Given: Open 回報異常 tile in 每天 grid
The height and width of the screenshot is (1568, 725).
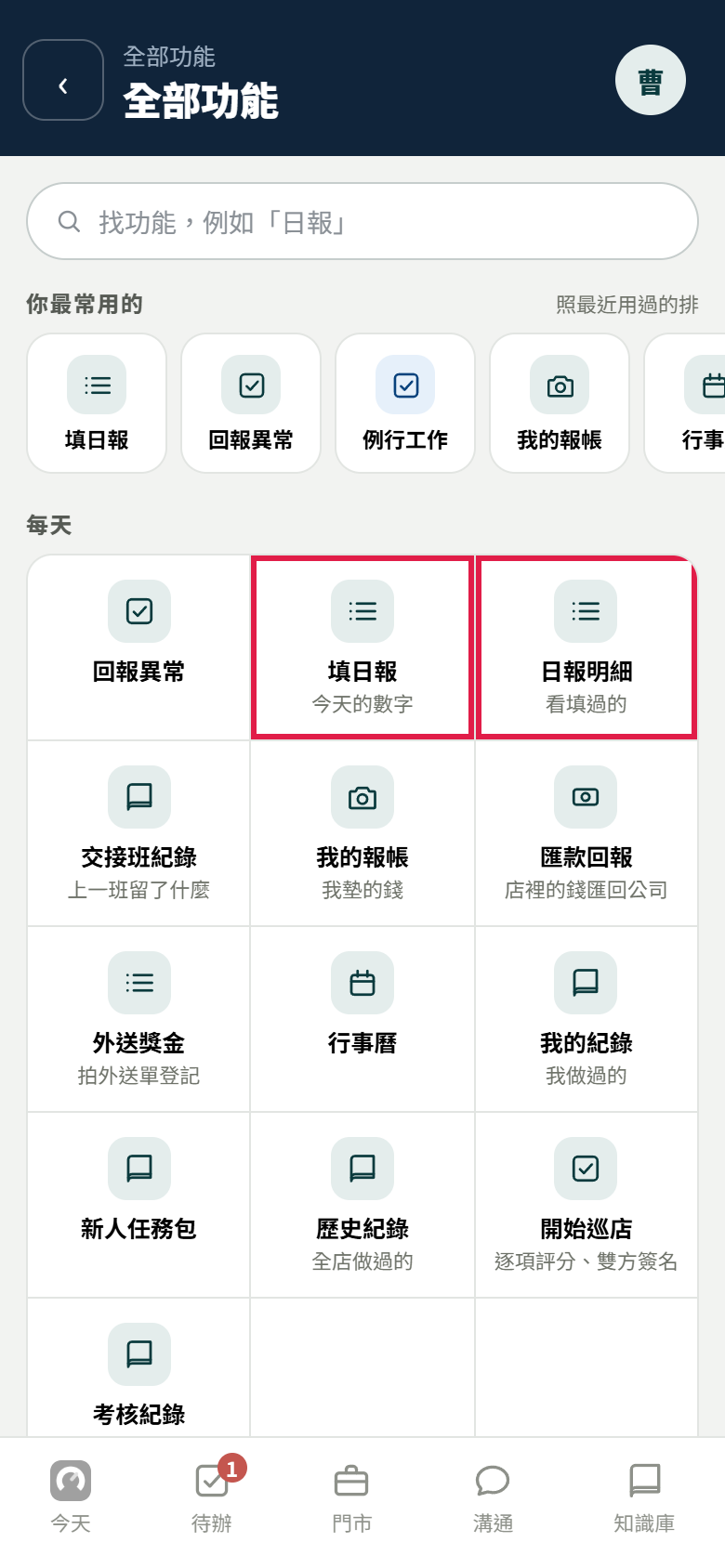Looking at the screenshot, I should 139,647.
